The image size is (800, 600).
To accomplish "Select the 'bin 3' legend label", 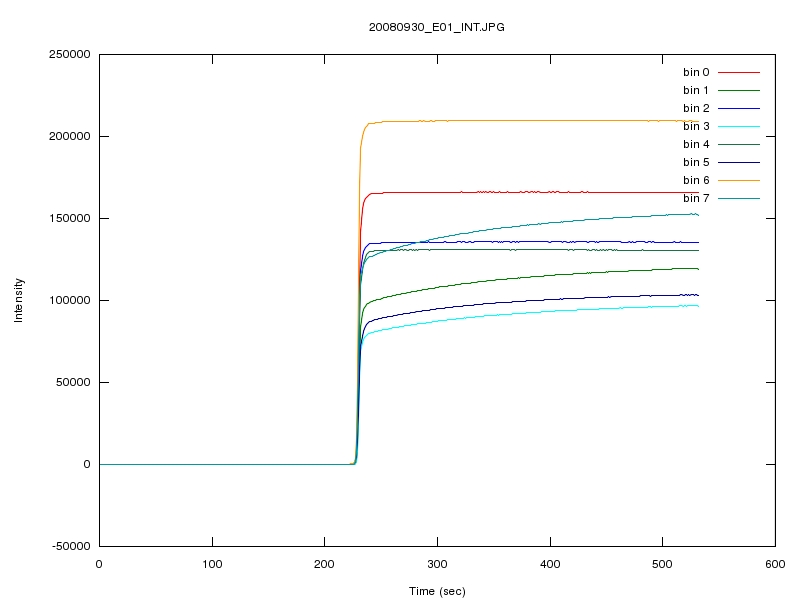I will coord(696,126).
